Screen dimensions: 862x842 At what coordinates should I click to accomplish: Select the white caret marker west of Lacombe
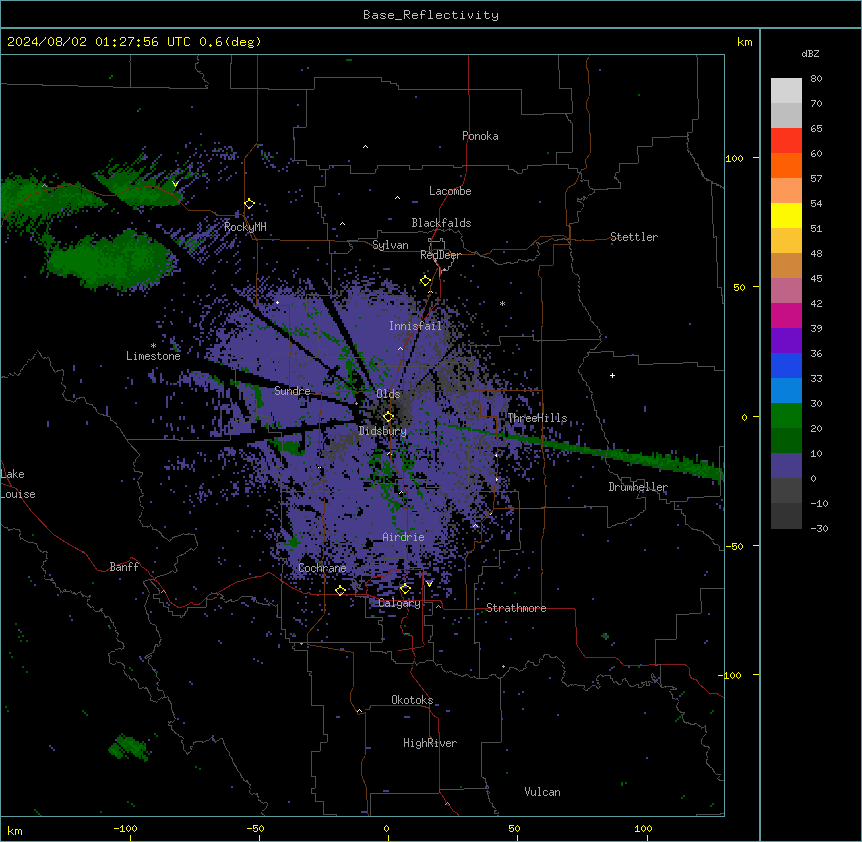397,198
